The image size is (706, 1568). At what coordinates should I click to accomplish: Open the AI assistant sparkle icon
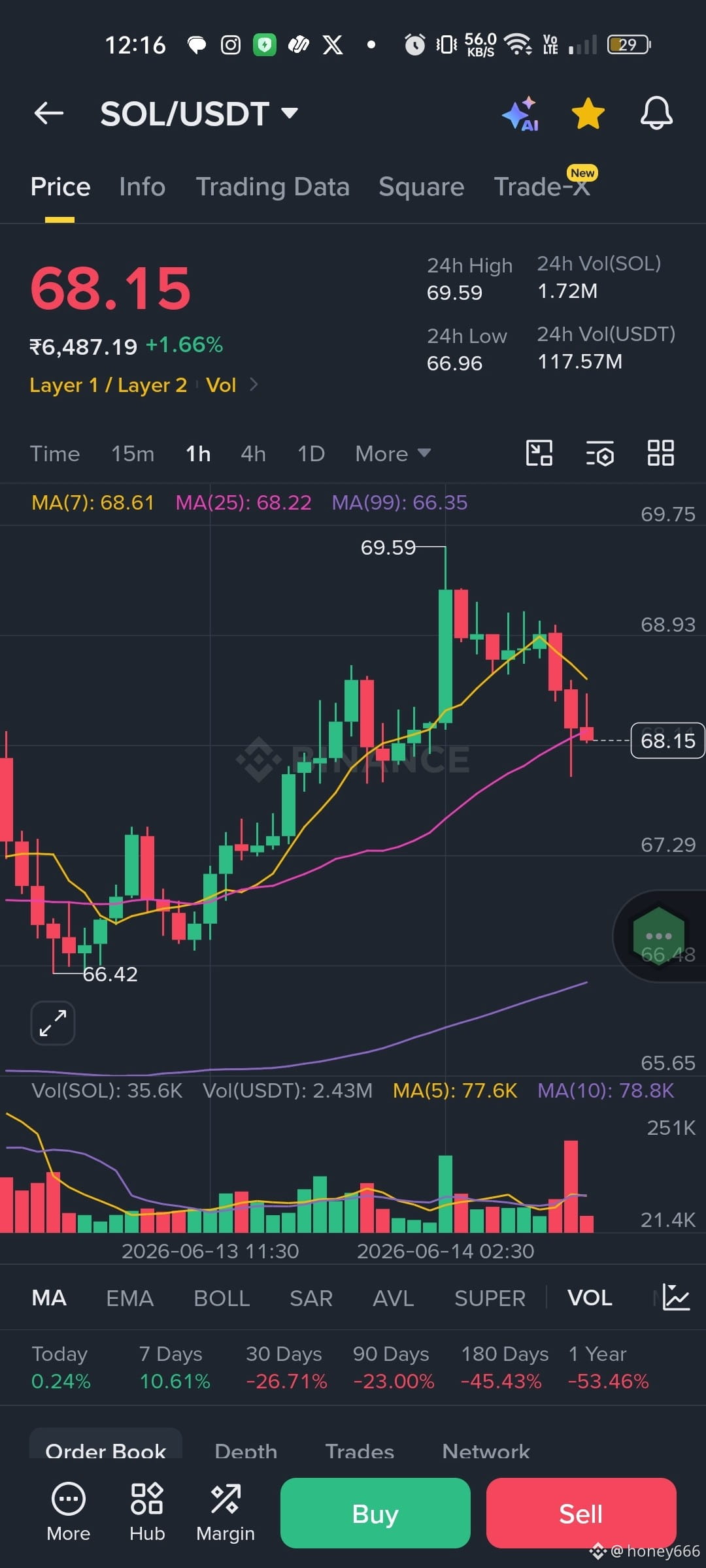[521, 114]
